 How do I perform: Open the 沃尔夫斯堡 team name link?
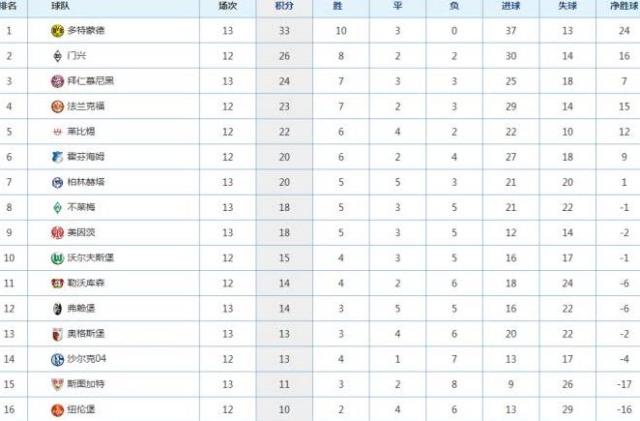coord(91,258)
